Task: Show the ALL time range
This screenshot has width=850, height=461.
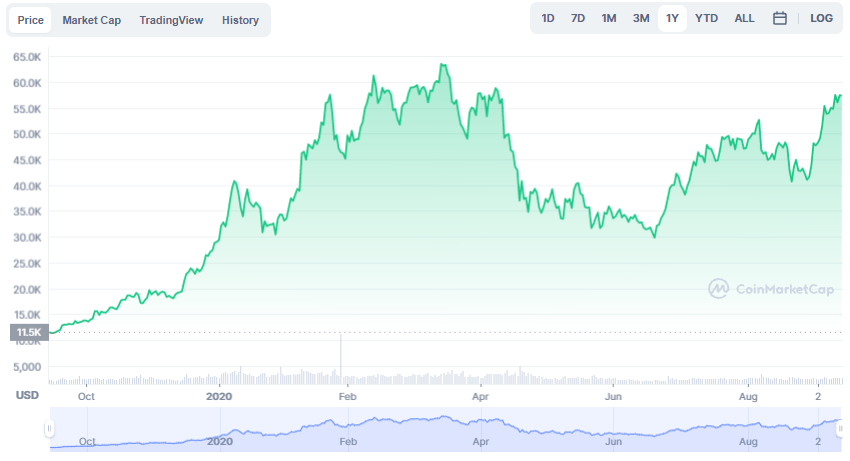Action: pos(744,18)
